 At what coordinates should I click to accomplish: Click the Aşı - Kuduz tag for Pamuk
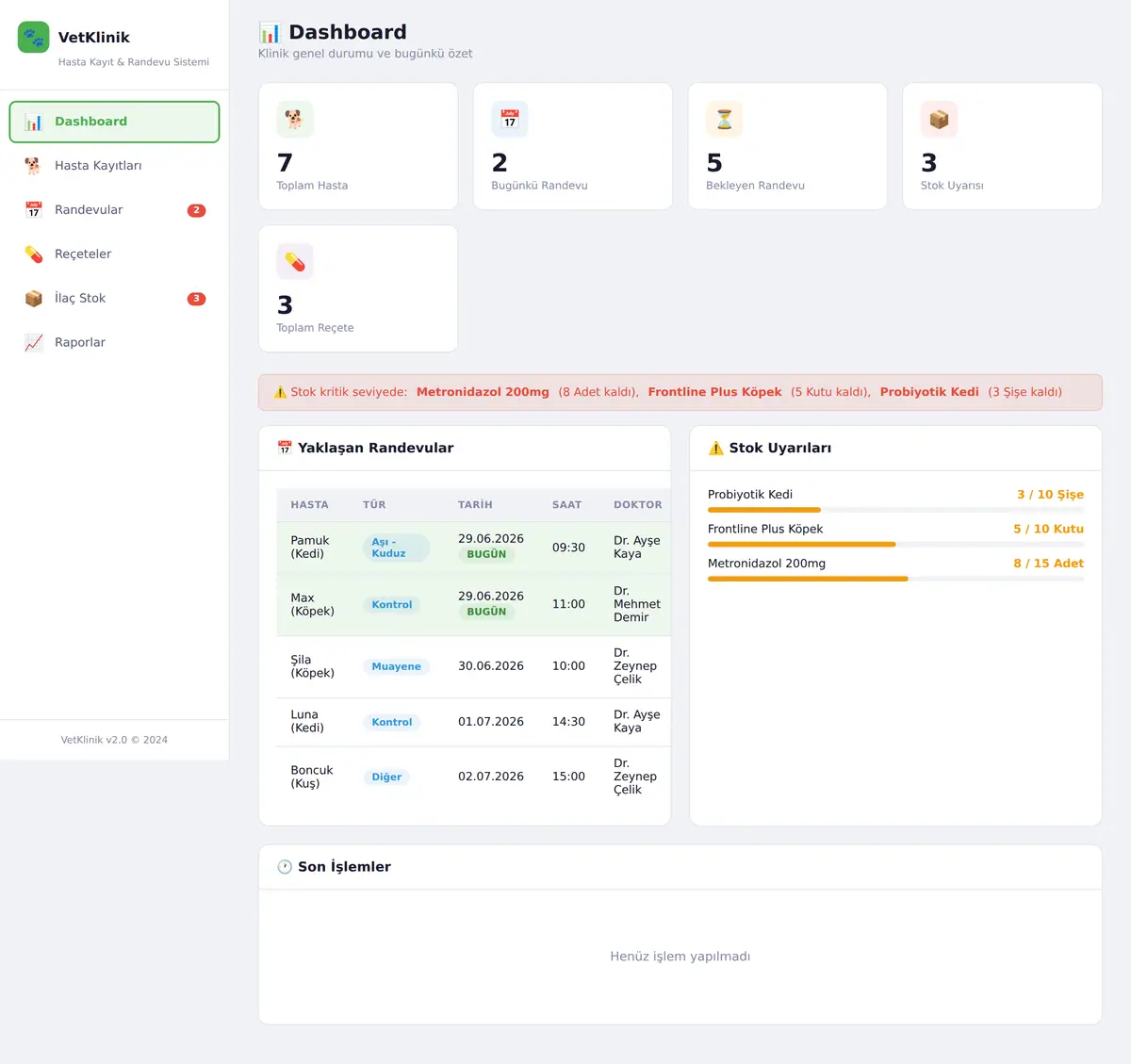point(396,548)
